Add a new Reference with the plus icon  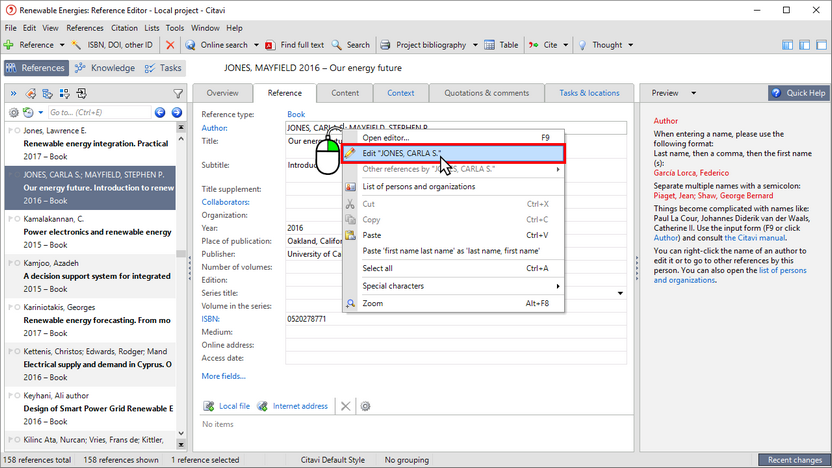[x=9, y=45]
